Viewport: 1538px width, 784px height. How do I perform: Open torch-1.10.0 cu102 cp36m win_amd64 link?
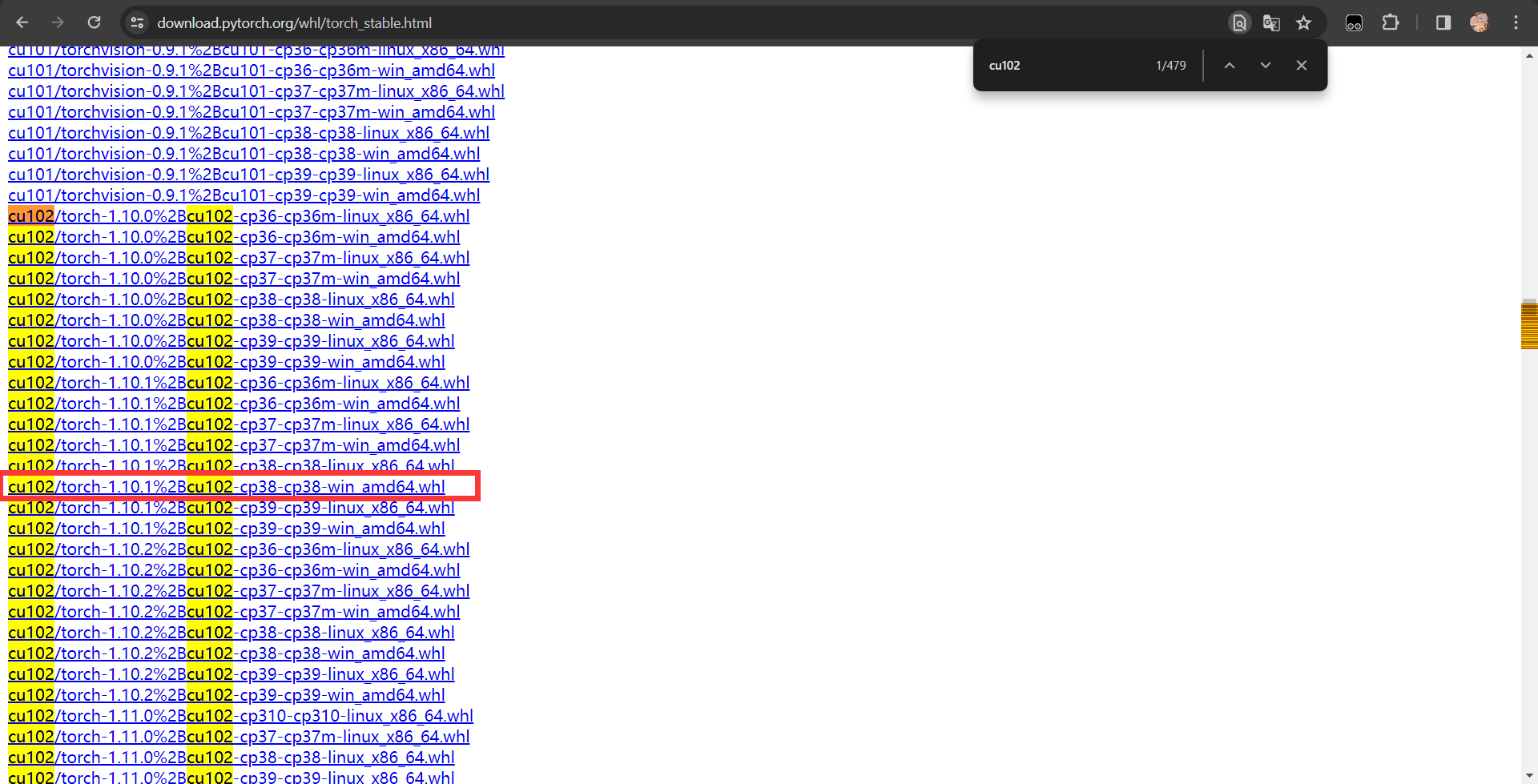(x=234, y=237)
